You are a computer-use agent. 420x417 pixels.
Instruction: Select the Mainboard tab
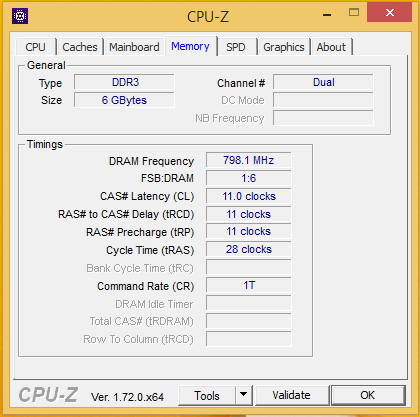[x=134, y=47]
